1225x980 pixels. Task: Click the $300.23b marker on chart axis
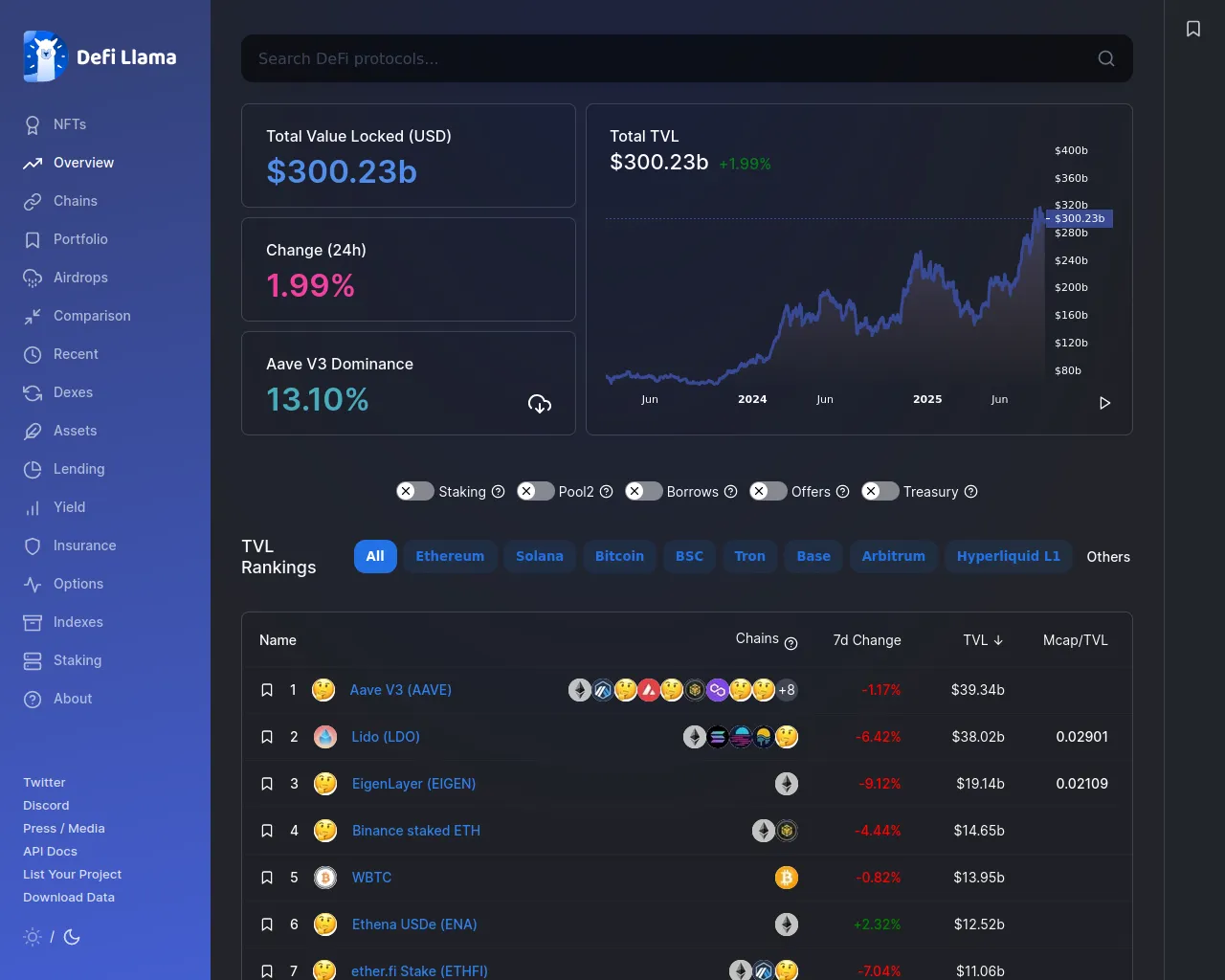1080,218
